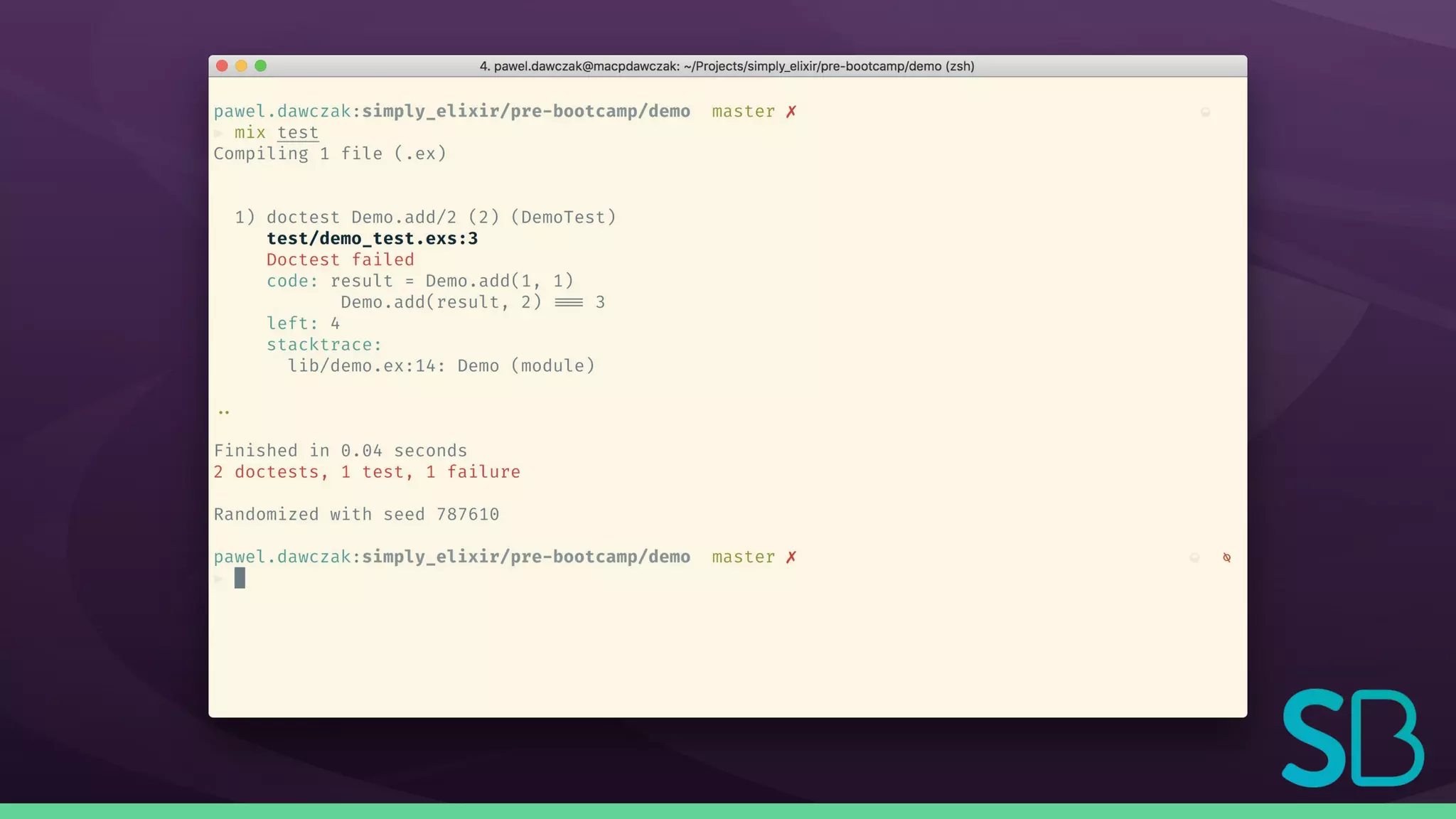The width and height of the screenshot is (1456, 819).
Task: Click the red Doctest failed message
Action: (340, 260)
